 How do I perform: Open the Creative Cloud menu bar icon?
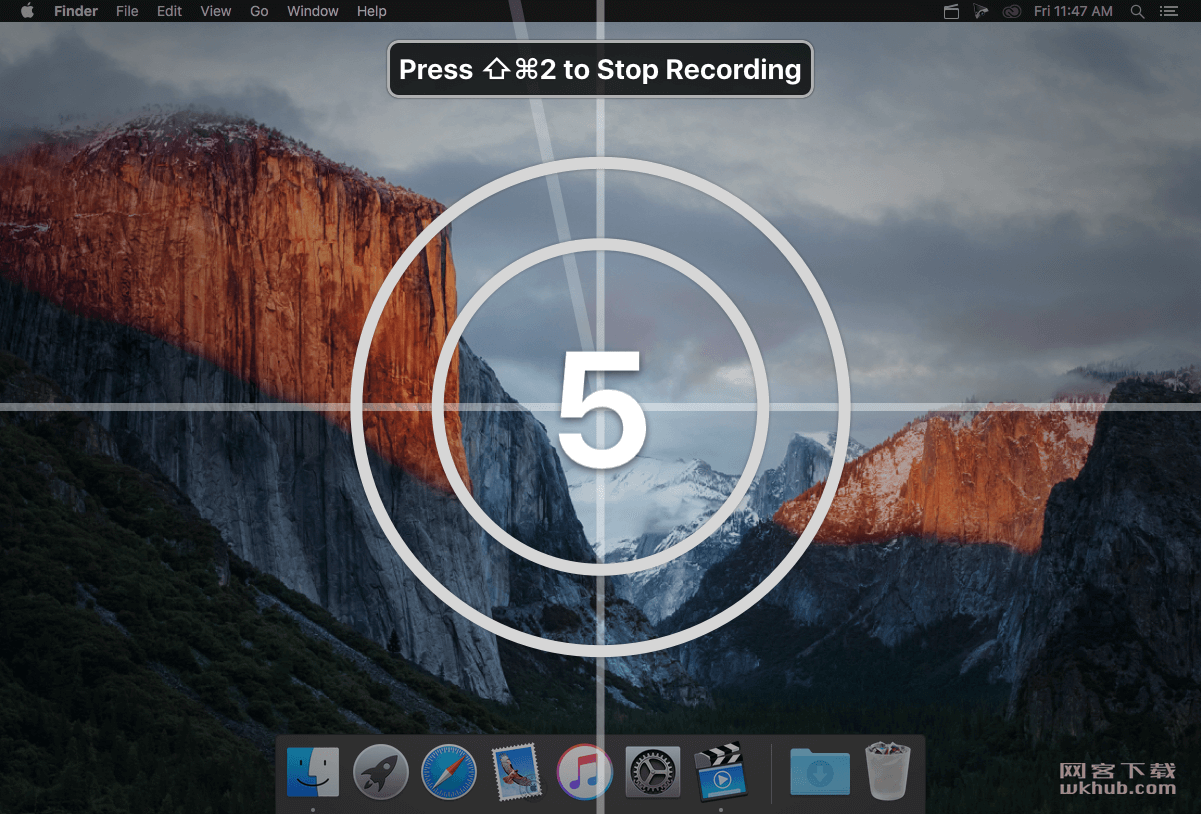click(1012, 11)
